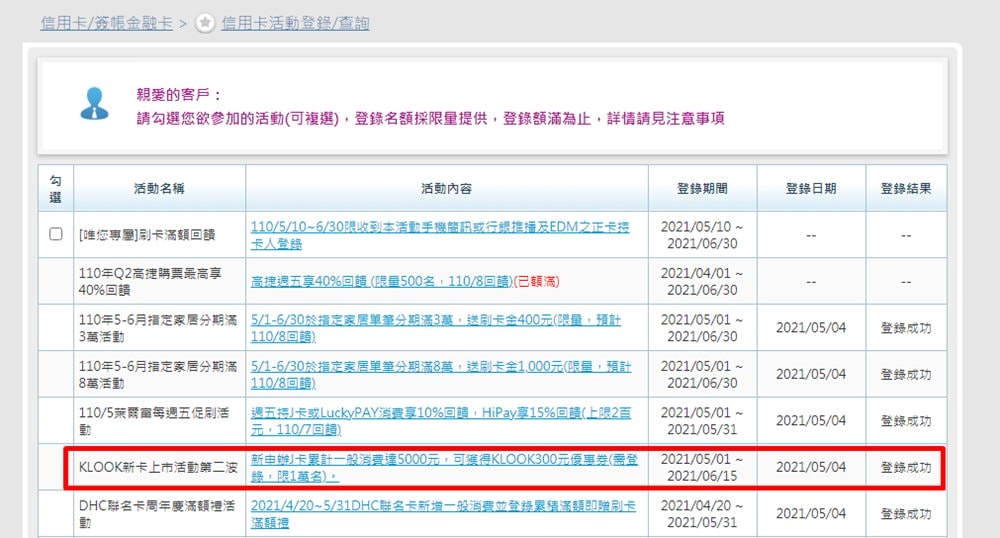Image resolution: width=1000 pixels, height=538 pixels.
Task: Open the 信用卡/簽帳金融卡 breadcrumb link
Action: [107, 23]
